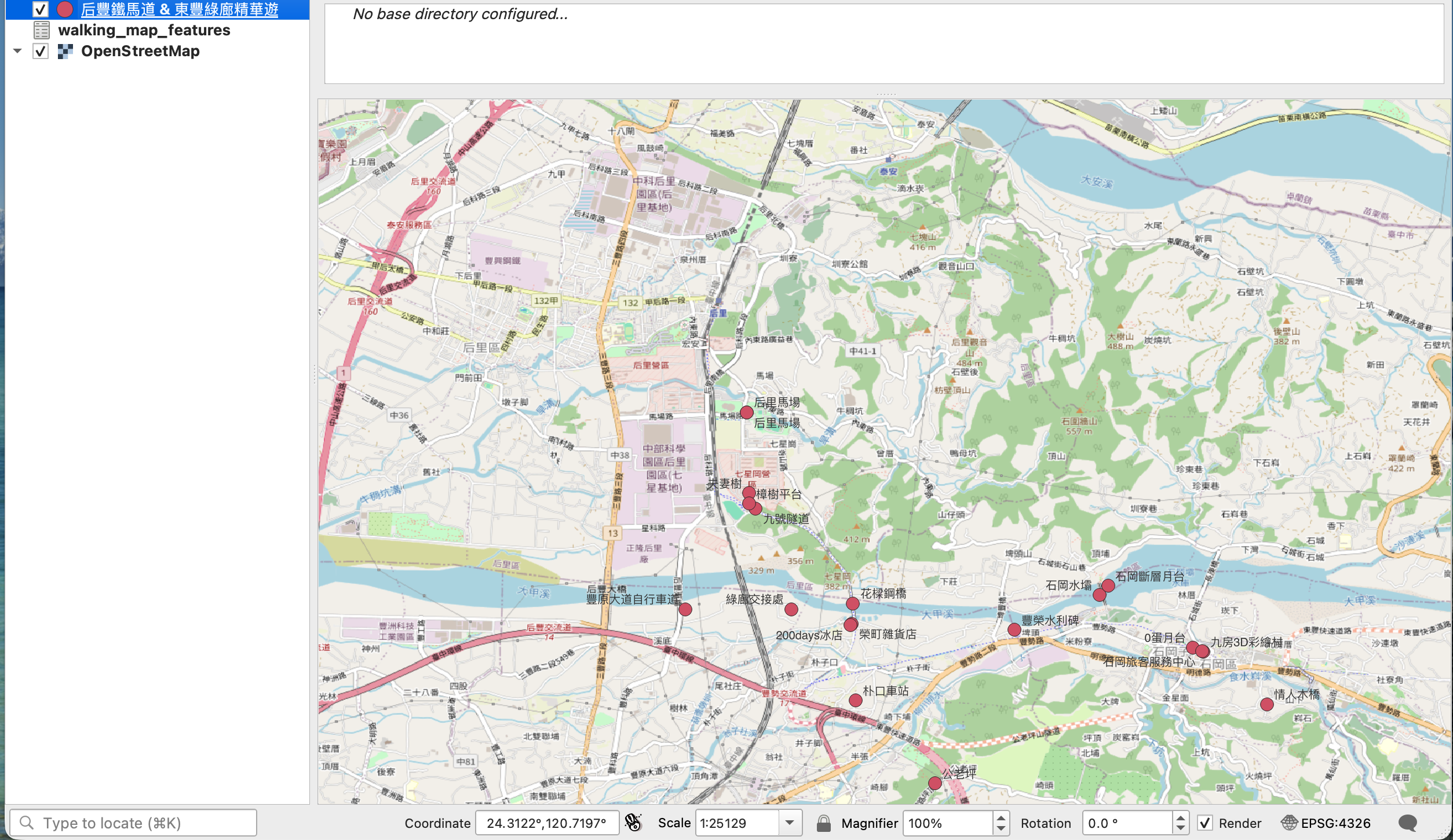Image resolution: width=1453 pixels, height=840 pixels.
Task: Click the Type to locate search box
Action: click(133, 823)
